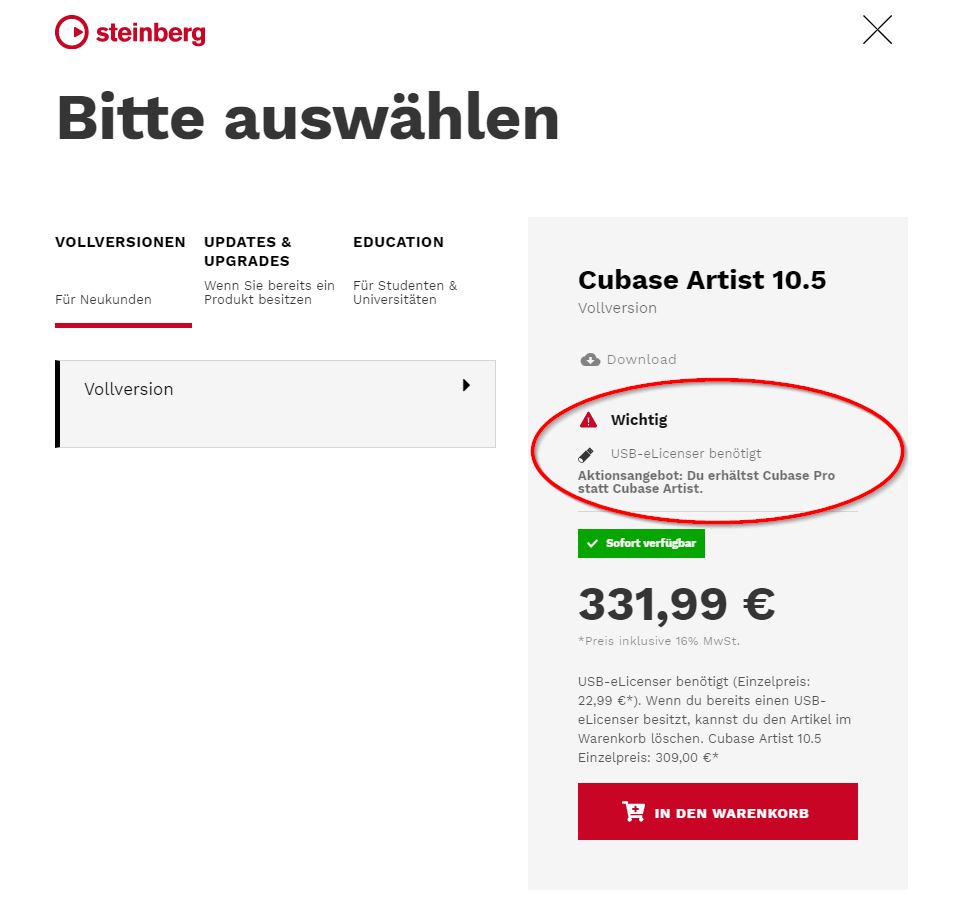
Task: Click the red warning triangle icon
Action: tap(588, 420)
